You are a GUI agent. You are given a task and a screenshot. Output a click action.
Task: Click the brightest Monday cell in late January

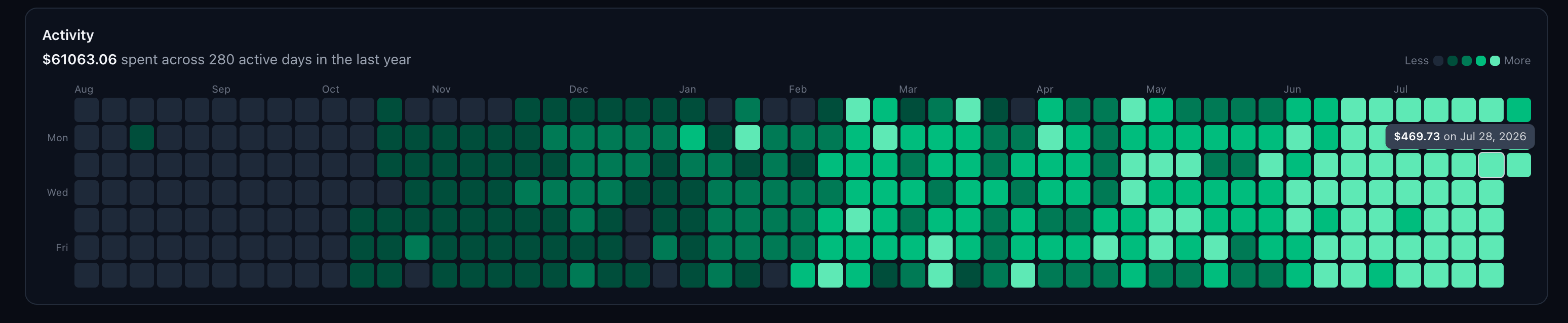pyautogui.click(x=748, y=138)
